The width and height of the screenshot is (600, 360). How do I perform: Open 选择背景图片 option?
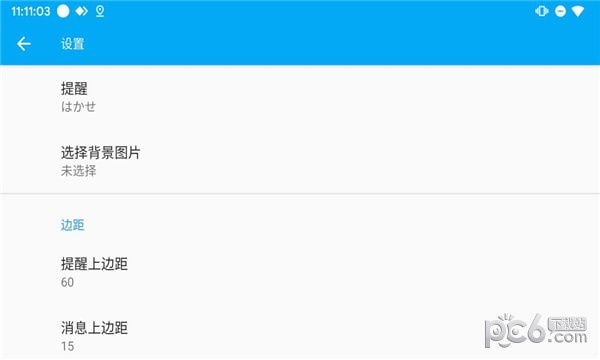(300, 161)
